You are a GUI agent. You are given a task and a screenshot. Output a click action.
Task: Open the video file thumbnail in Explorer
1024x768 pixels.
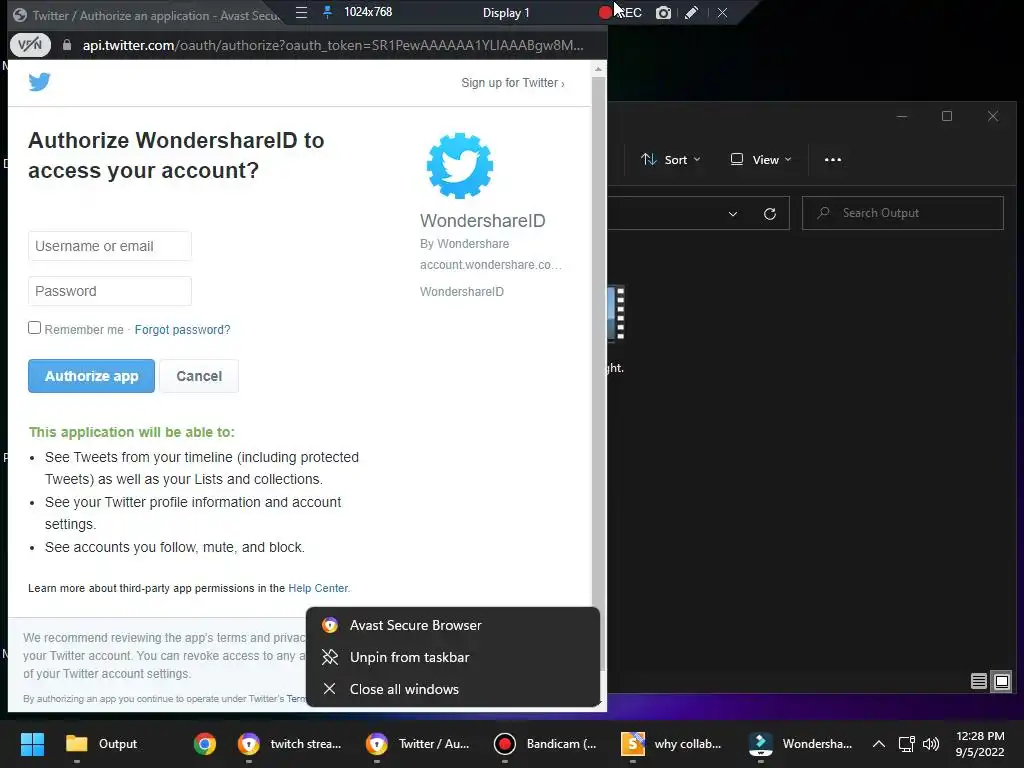click(616, 313)
